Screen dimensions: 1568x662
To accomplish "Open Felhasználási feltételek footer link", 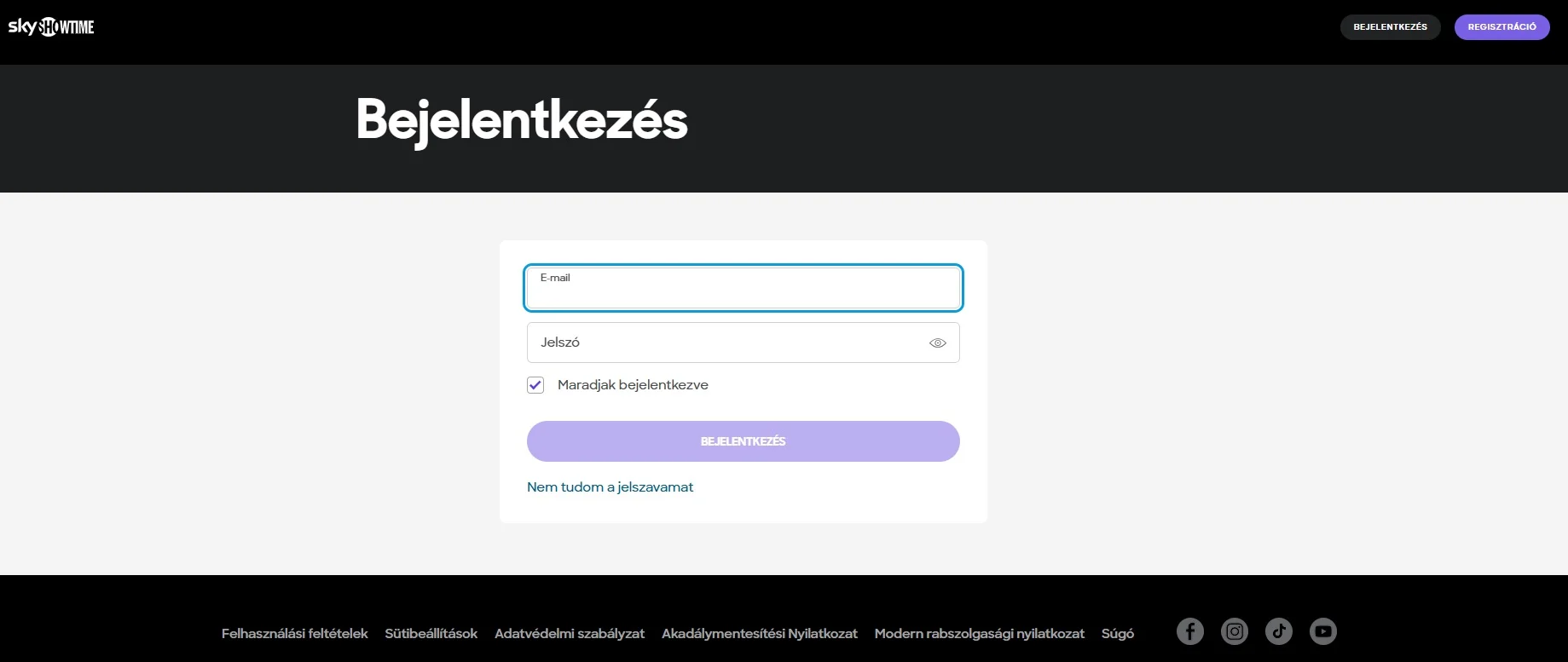I will pos(294,634).
